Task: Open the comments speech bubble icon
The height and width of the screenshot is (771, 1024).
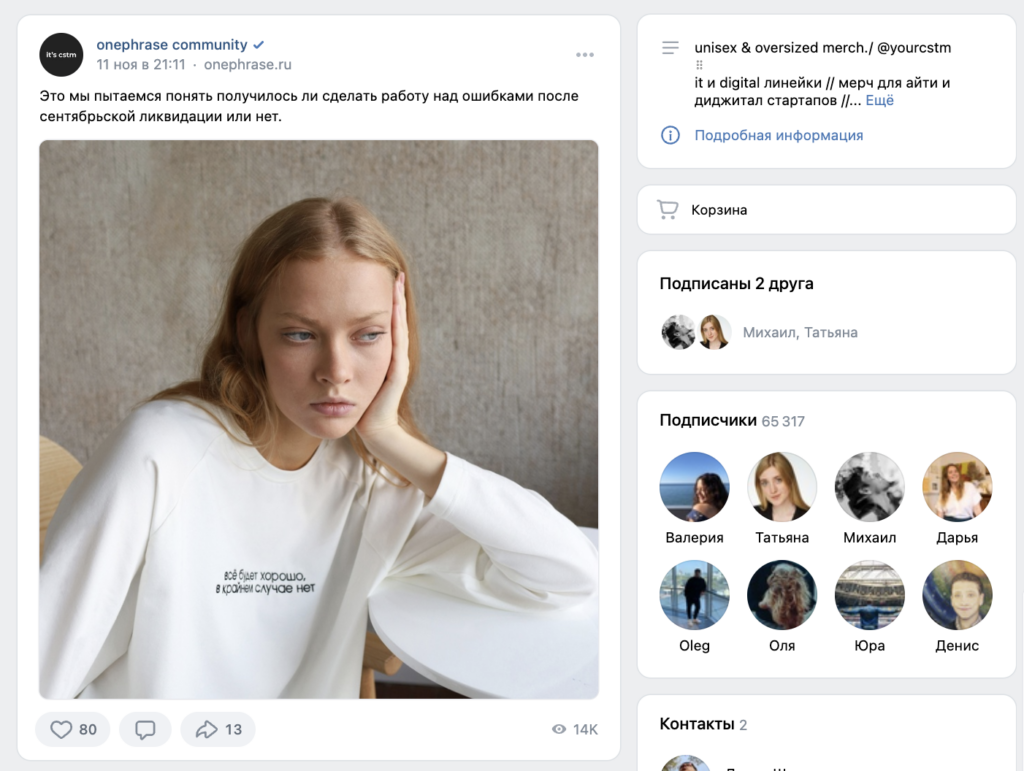Action: pos(145,730)
